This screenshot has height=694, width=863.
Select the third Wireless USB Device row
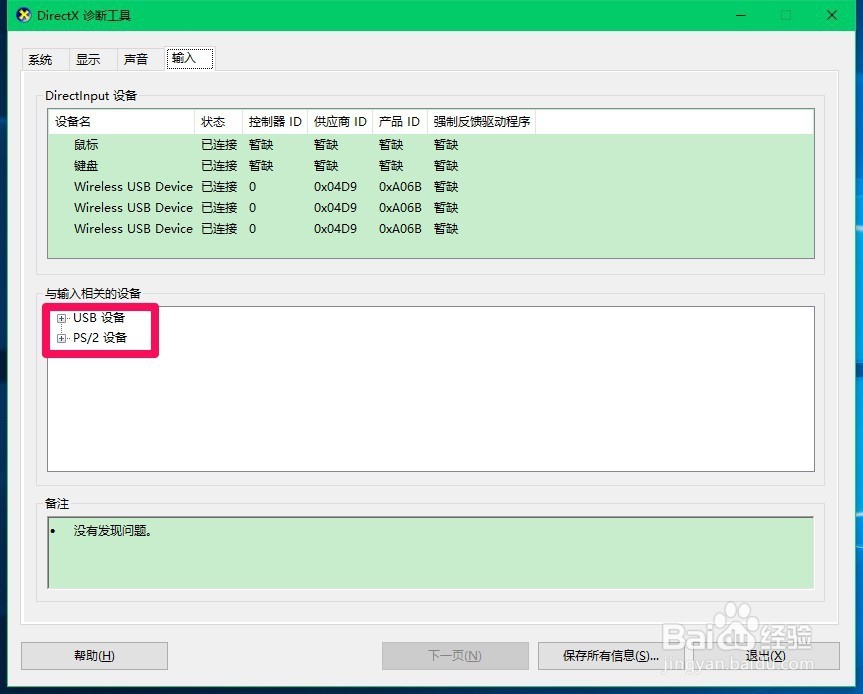(431, 228)
